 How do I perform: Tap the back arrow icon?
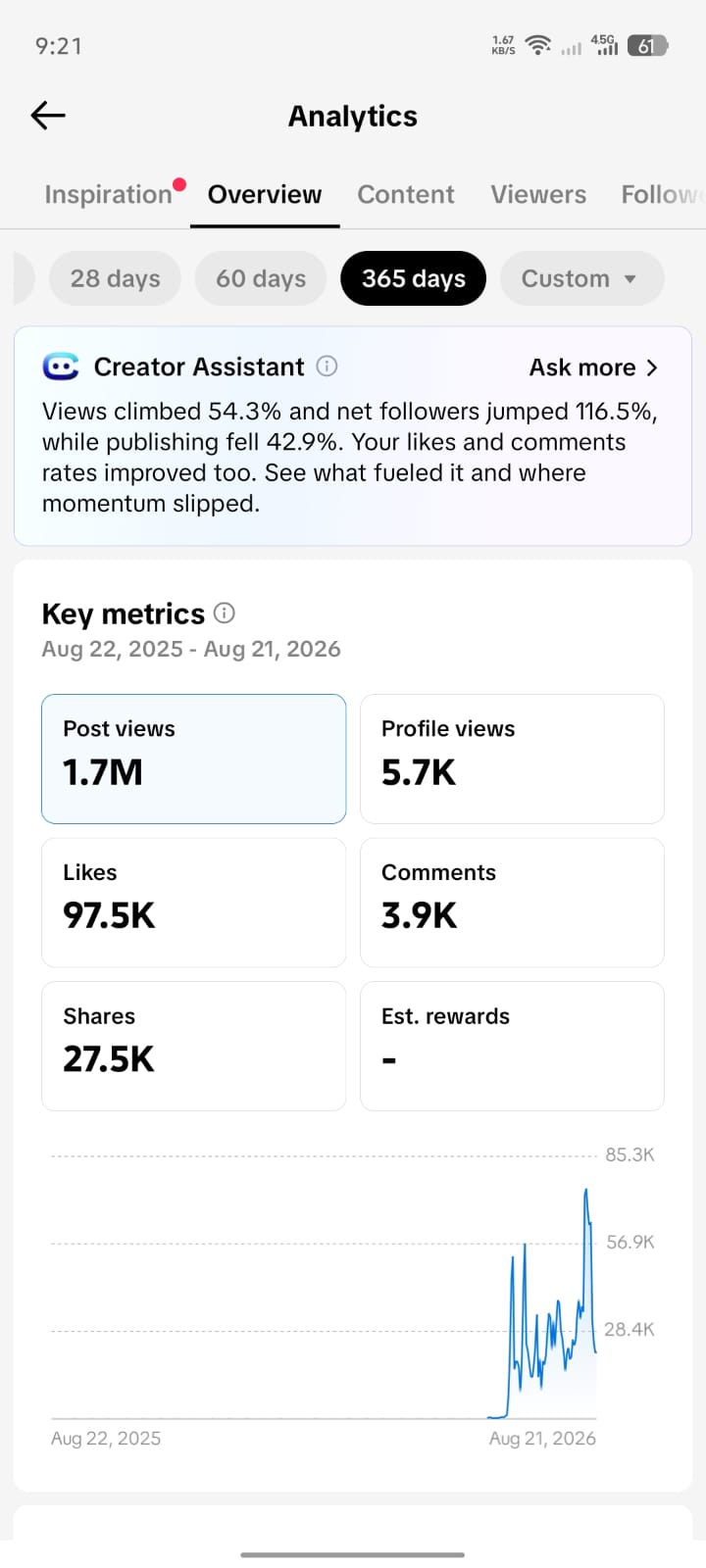pyautogui.click(x=48, y=116)
